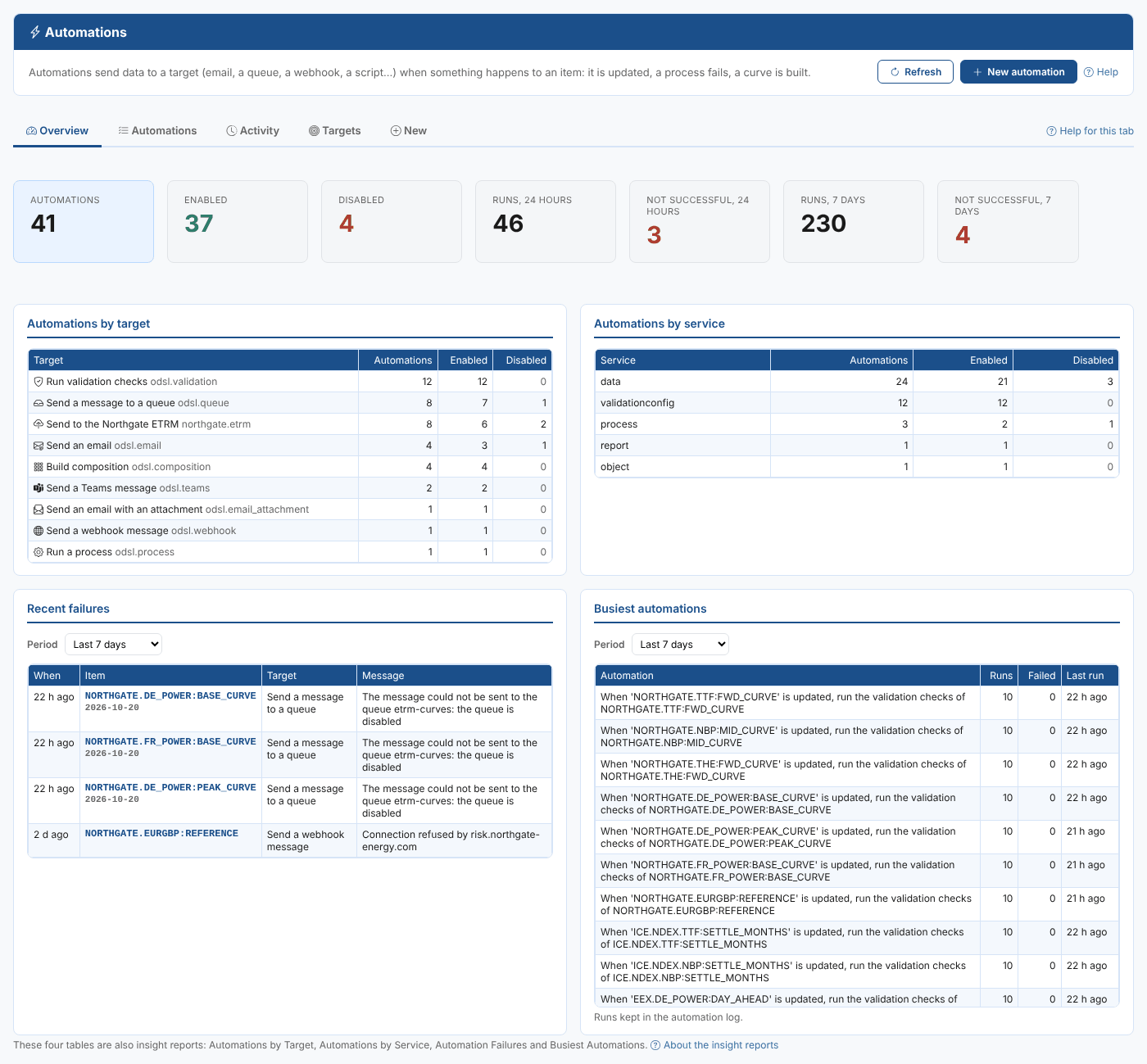Click the Refresh button
This screenshot has width=1147, height=1064.
point(915,72)
